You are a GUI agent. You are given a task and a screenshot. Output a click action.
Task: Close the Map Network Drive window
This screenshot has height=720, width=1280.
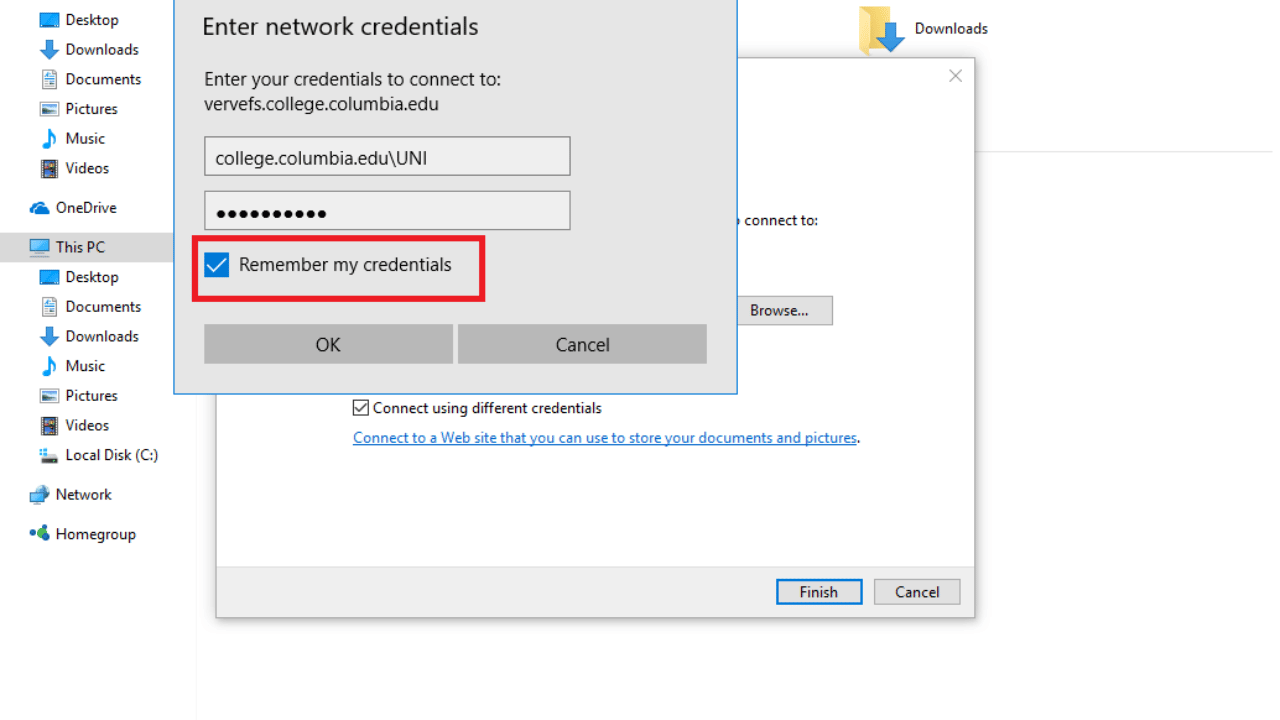click(x=955, y=76)
